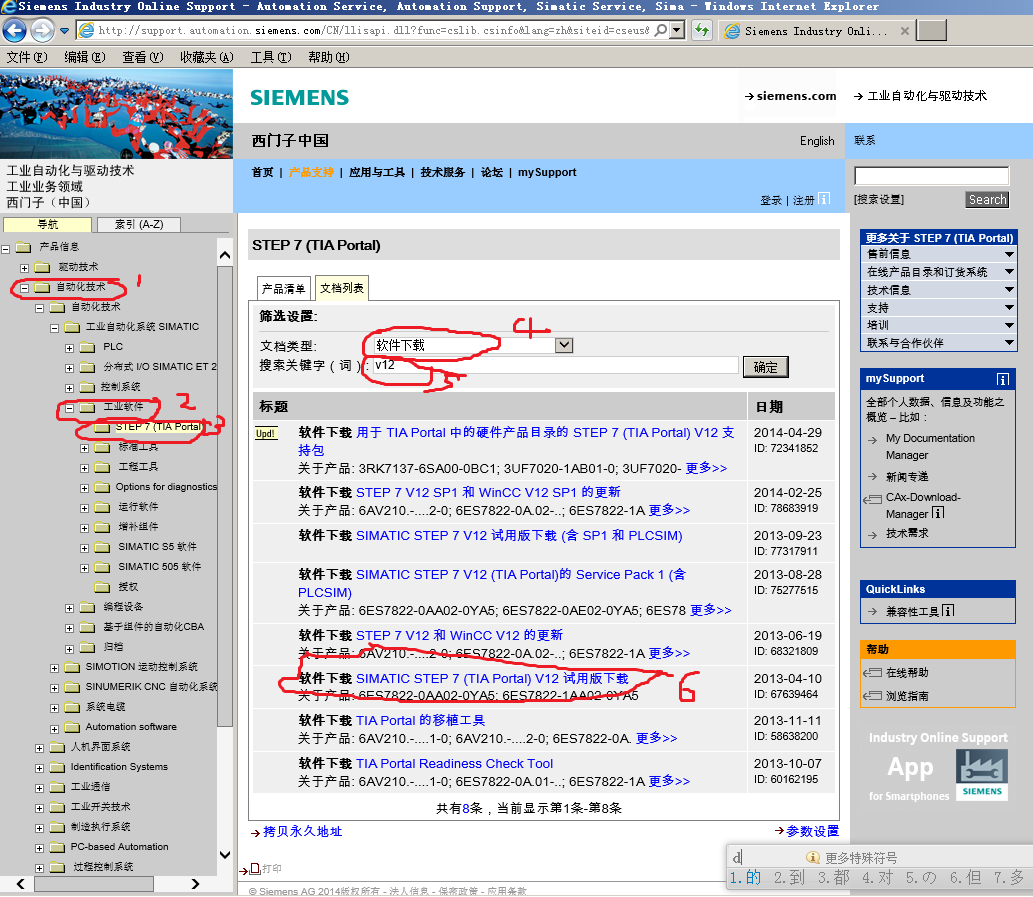1033x897 pixels.
Task: Expand the PLC tree node
Action: click(x=69, y=348)
